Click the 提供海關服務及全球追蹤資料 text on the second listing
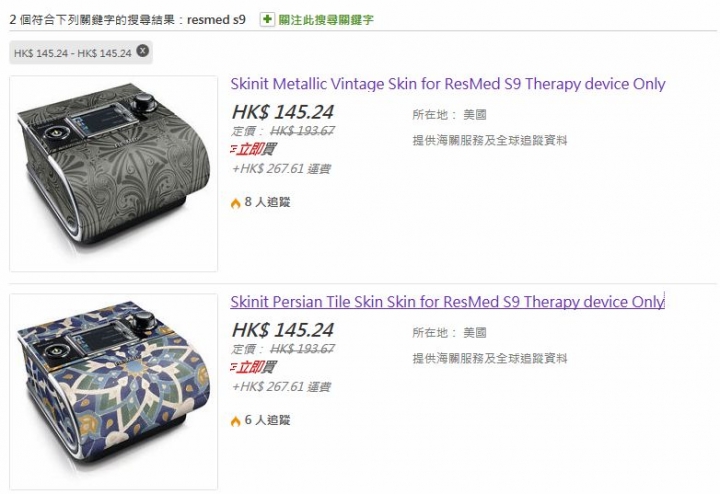The height and width of the screenshot is (494, 720). (490, 358)
